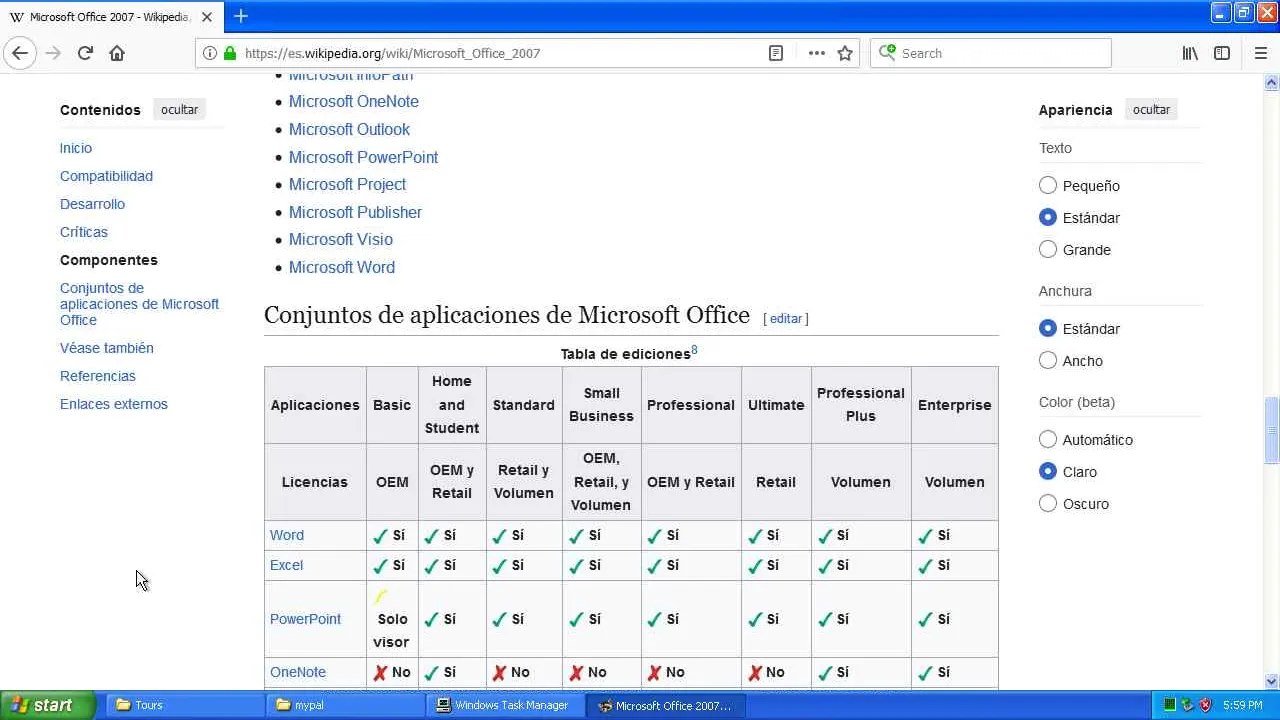Open the browser hamburger menu
Viewport: 1280px width, 720px height.
[x=1260, y=53]
